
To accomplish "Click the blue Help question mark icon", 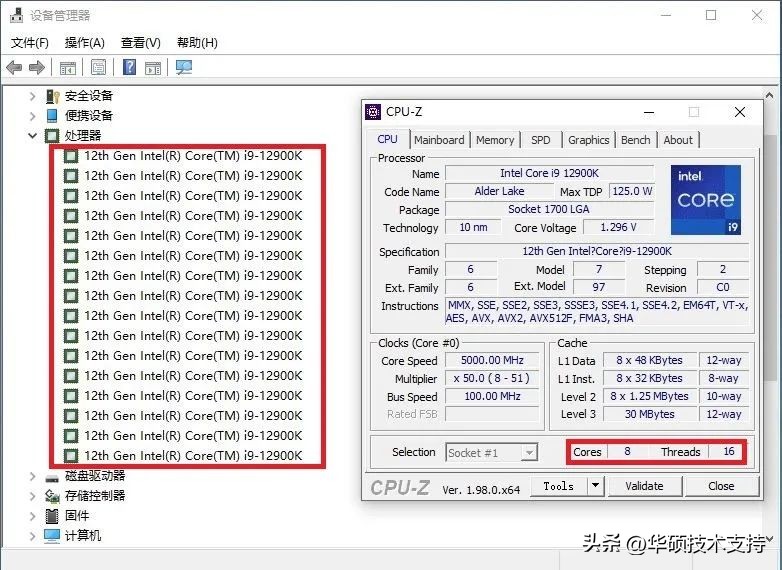I will (129, 67).
